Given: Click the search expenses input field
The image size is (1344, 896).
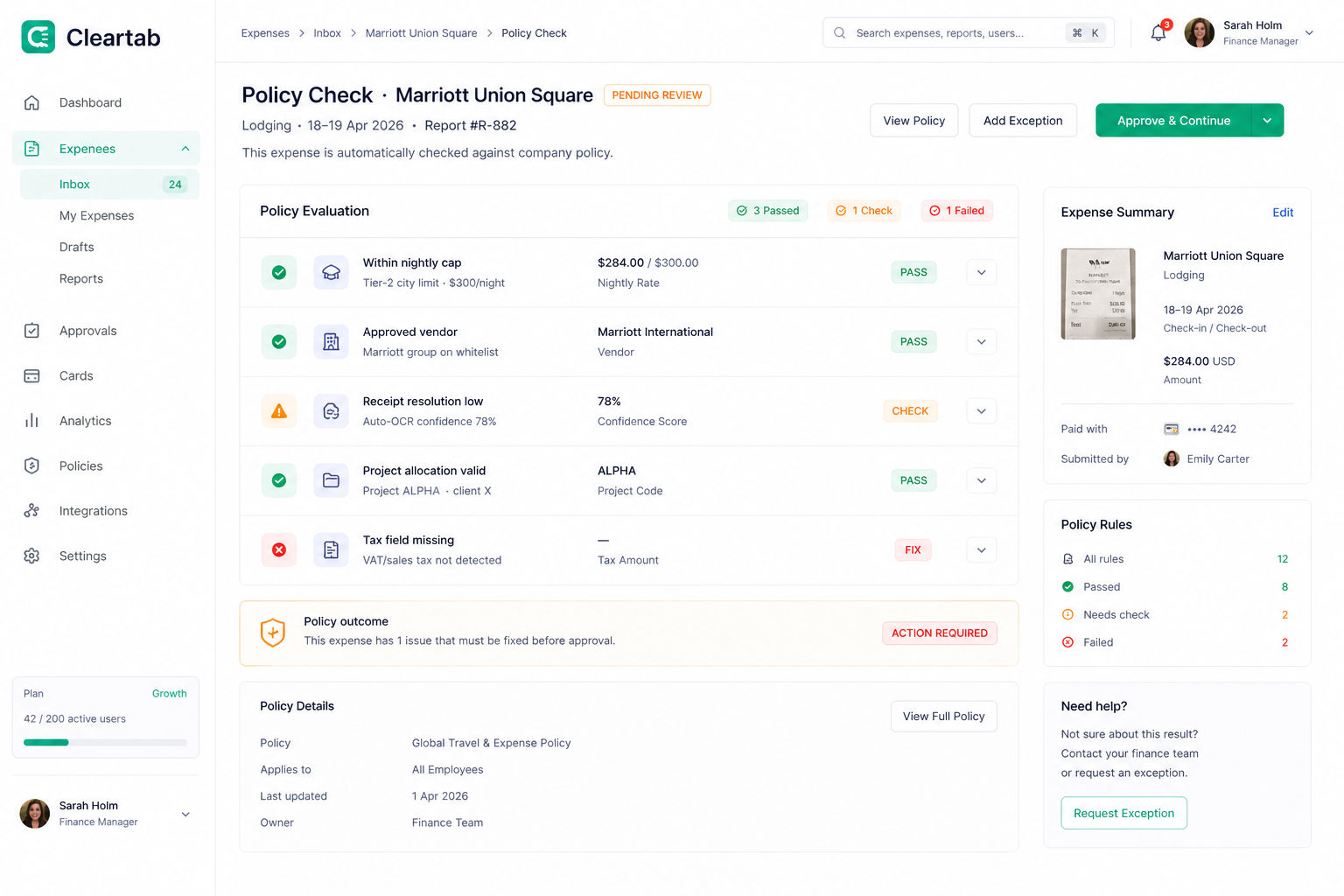Looking at the screenshot, I should coord(969,33).
